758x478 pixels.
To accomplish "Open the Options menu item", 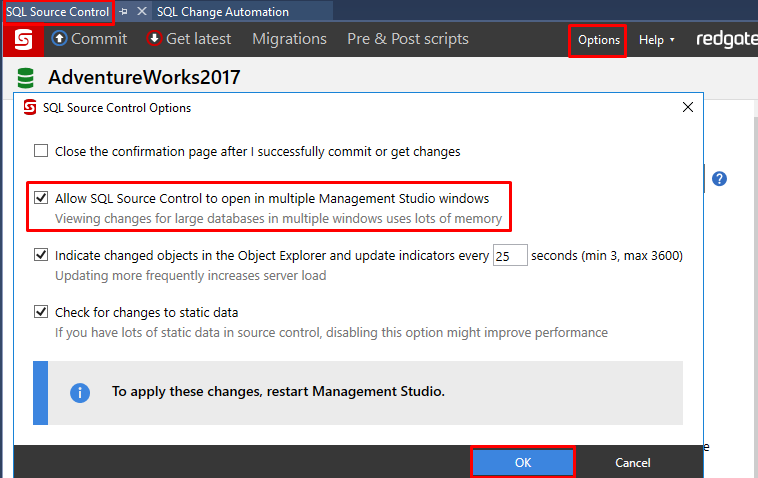I will (598, 40).
